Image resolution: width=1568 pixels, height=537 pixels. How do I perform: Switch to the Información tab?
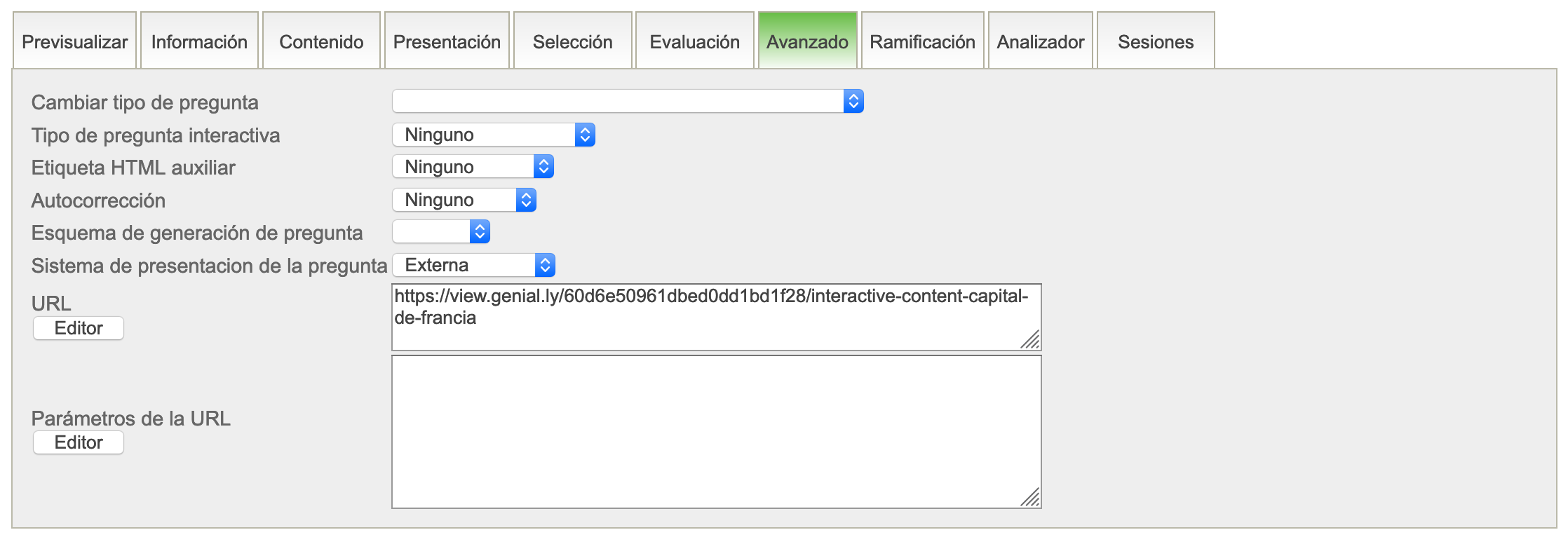pyautogui.click(x=199, y=42)
